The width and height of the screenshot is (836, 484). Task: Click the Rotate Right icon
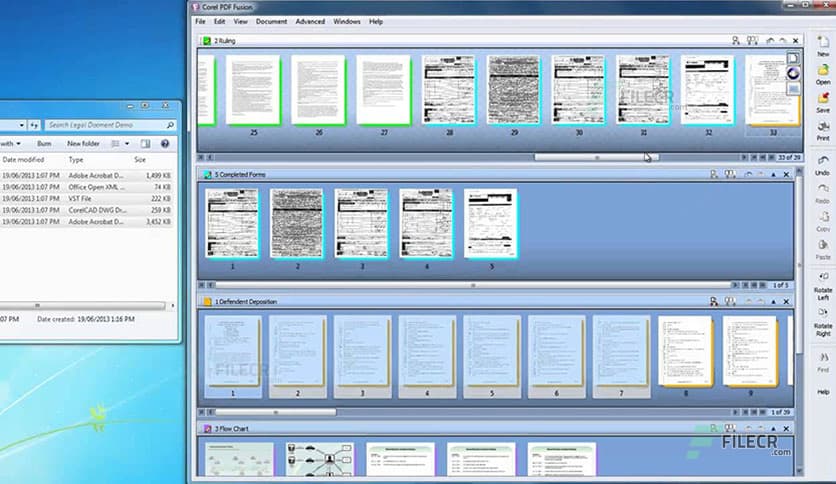823,313
